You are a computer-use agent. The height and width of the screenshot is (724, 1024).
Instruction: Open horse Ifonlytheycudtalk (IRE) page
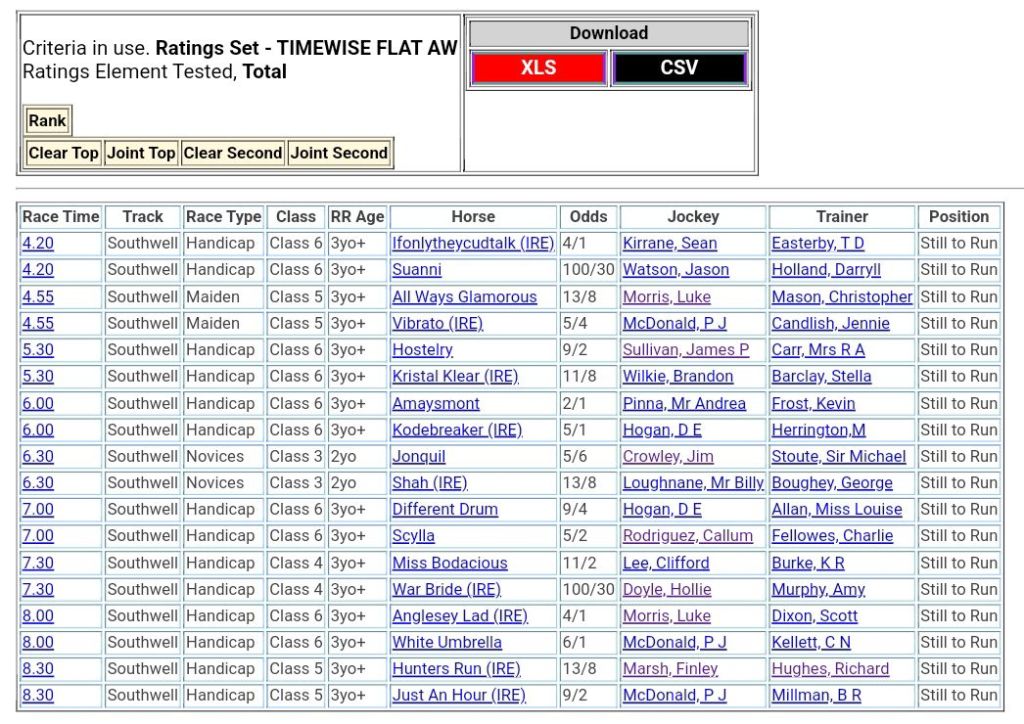(x=472, y=243)
